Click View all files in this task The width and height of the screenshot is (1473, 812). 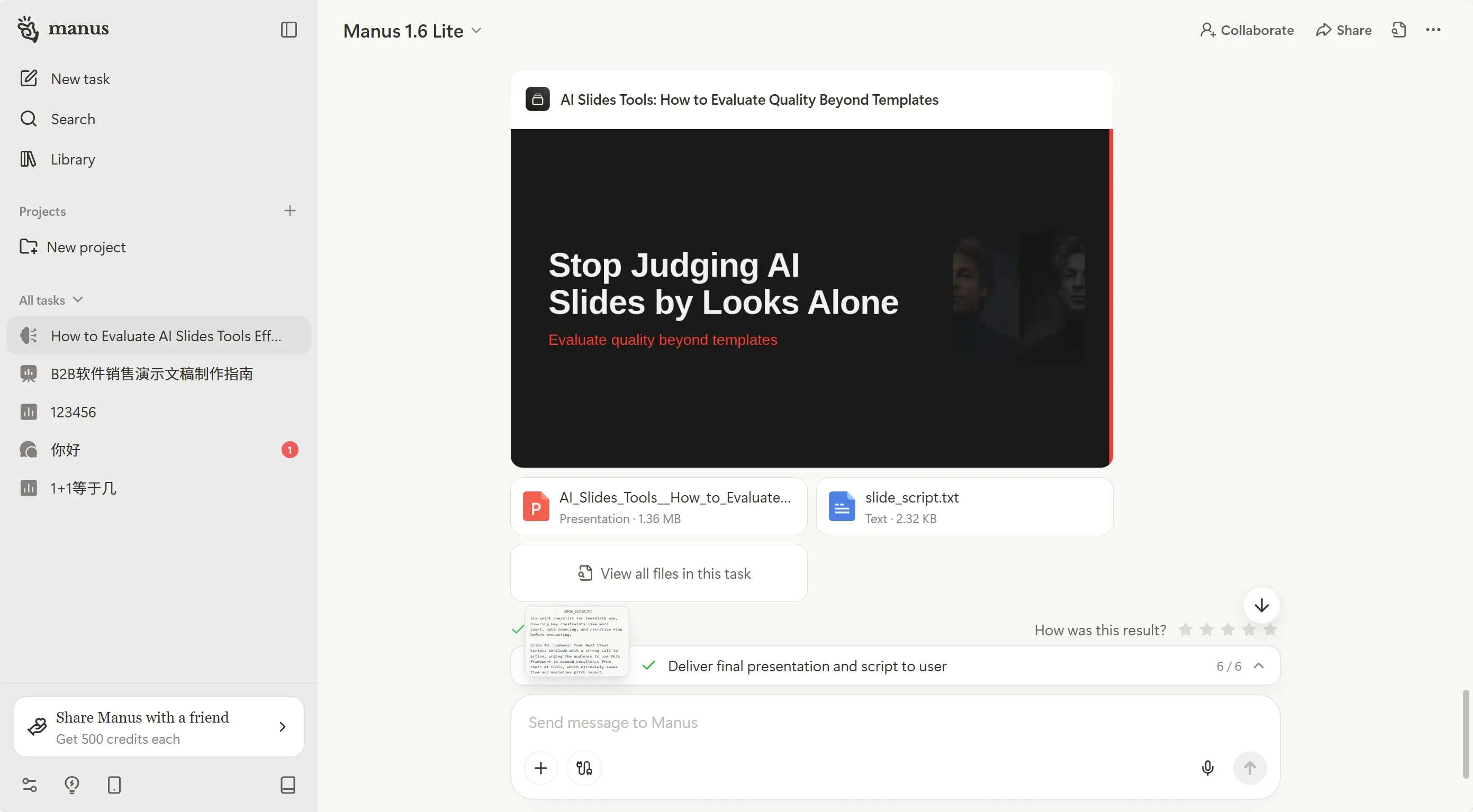(659, 572)
